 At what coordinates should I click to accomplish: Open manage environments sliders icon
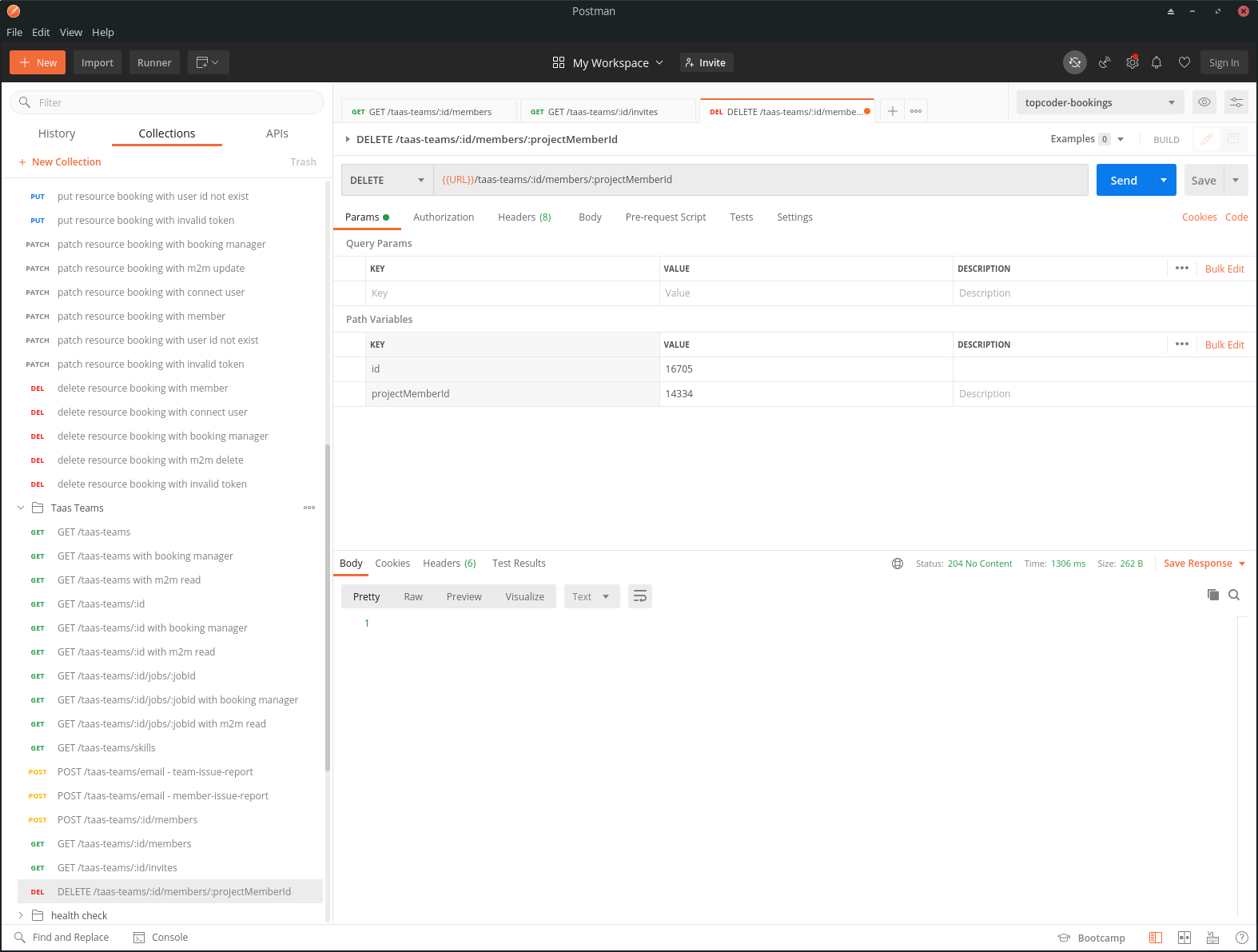(x=1236, y=102)
